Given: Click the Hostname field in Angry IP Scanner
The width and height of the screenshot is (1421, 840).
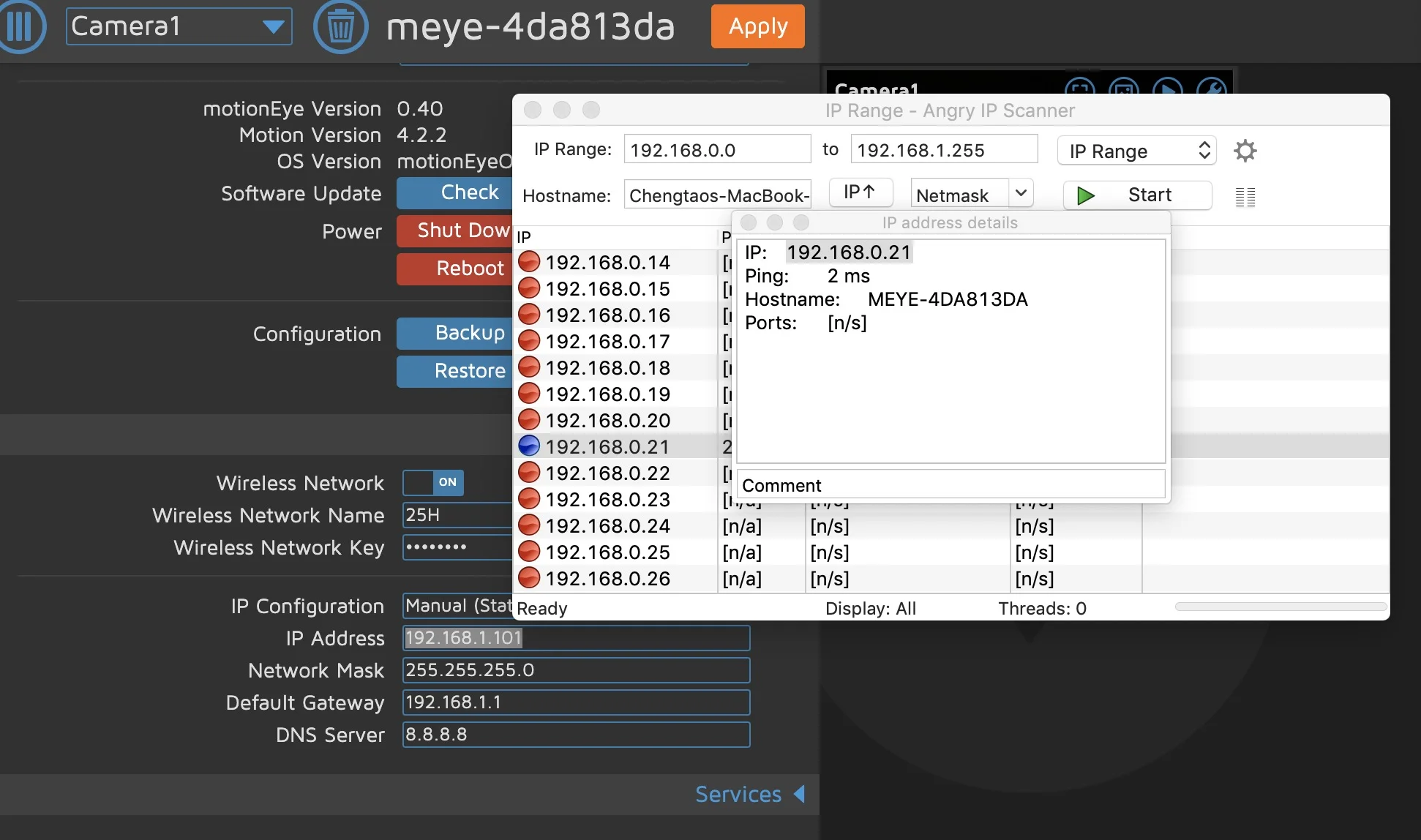Looking at the screenshot, I should pyautogui.click(x=717, y=195).
